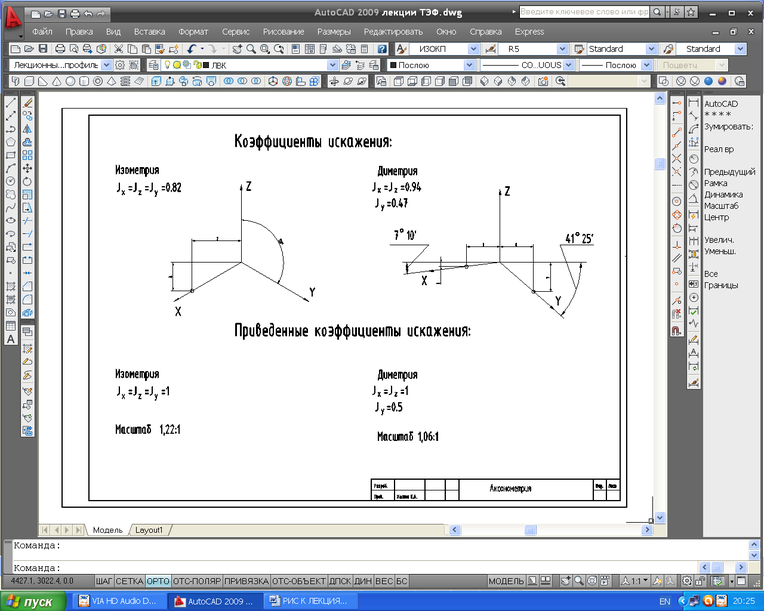
Task: Choose Границы zoom option in side panel
Action: 721,285
